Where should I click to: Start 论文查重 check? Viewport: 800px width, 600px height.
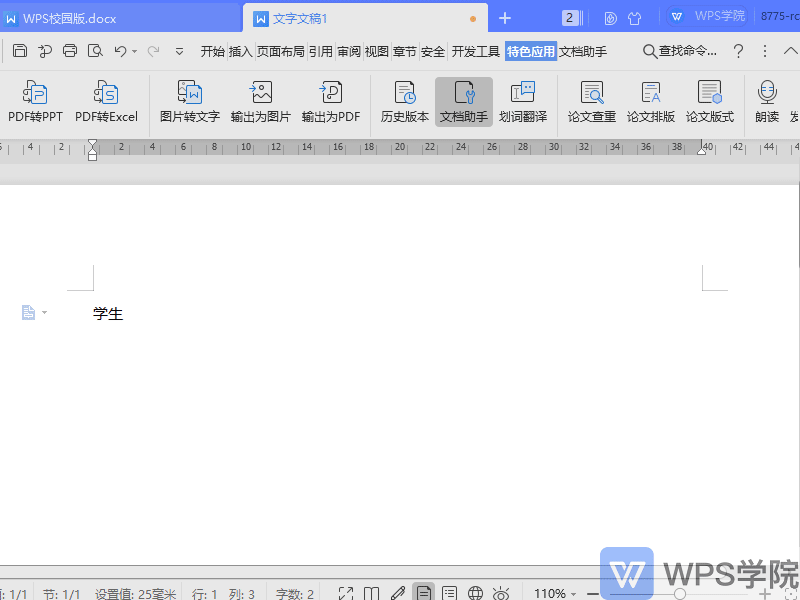[x=592, y=102]
